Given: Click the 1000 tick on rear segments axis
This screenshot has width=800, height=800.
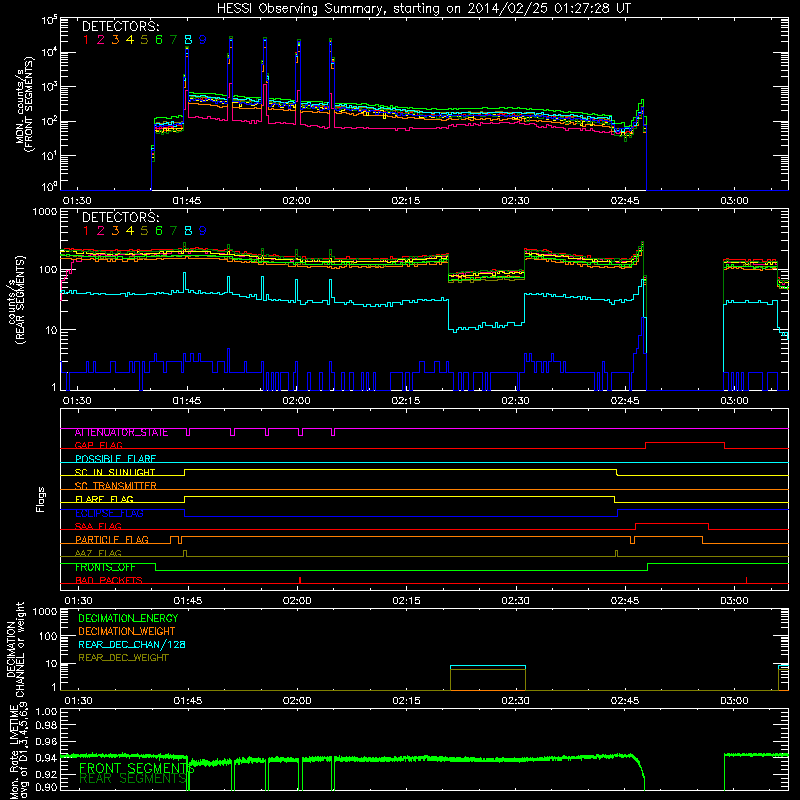Looking at the screenshot, I should 45,212.
